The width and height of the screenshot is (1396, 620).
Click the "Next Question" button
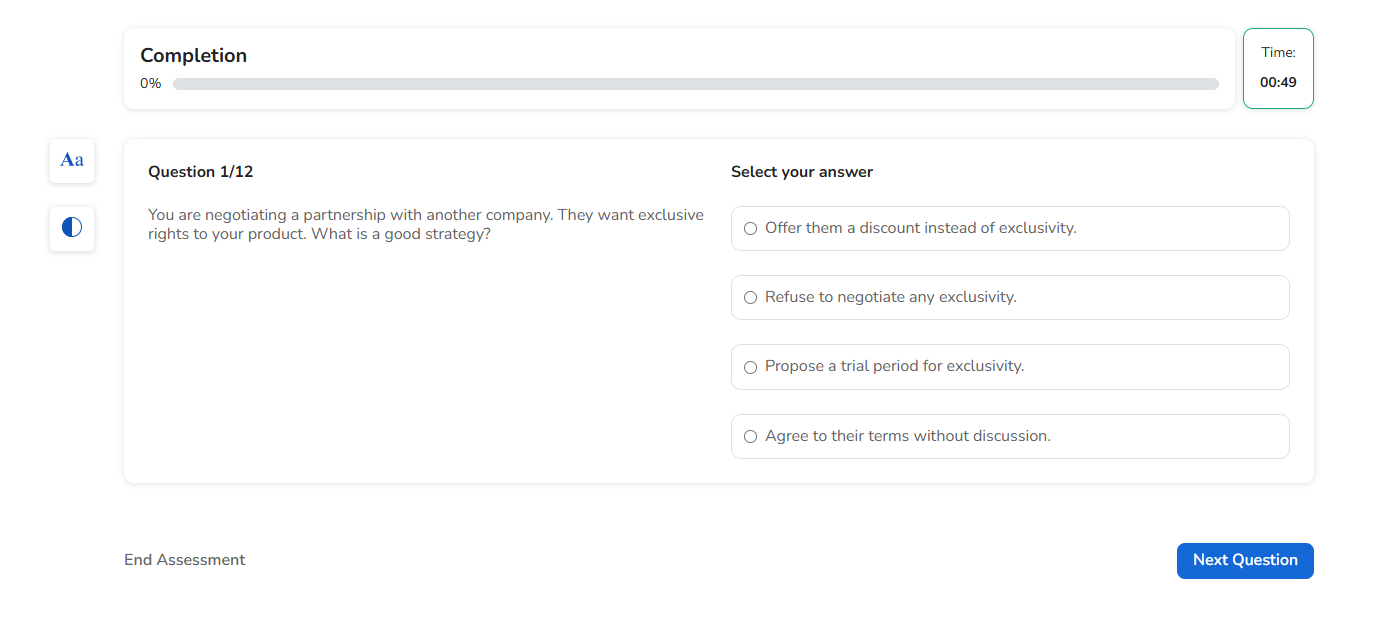pyautogui.click(x=1244, y=561)
